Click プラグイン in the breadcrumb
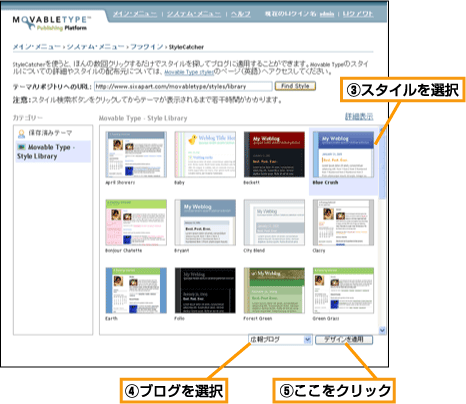 point(146,47)
